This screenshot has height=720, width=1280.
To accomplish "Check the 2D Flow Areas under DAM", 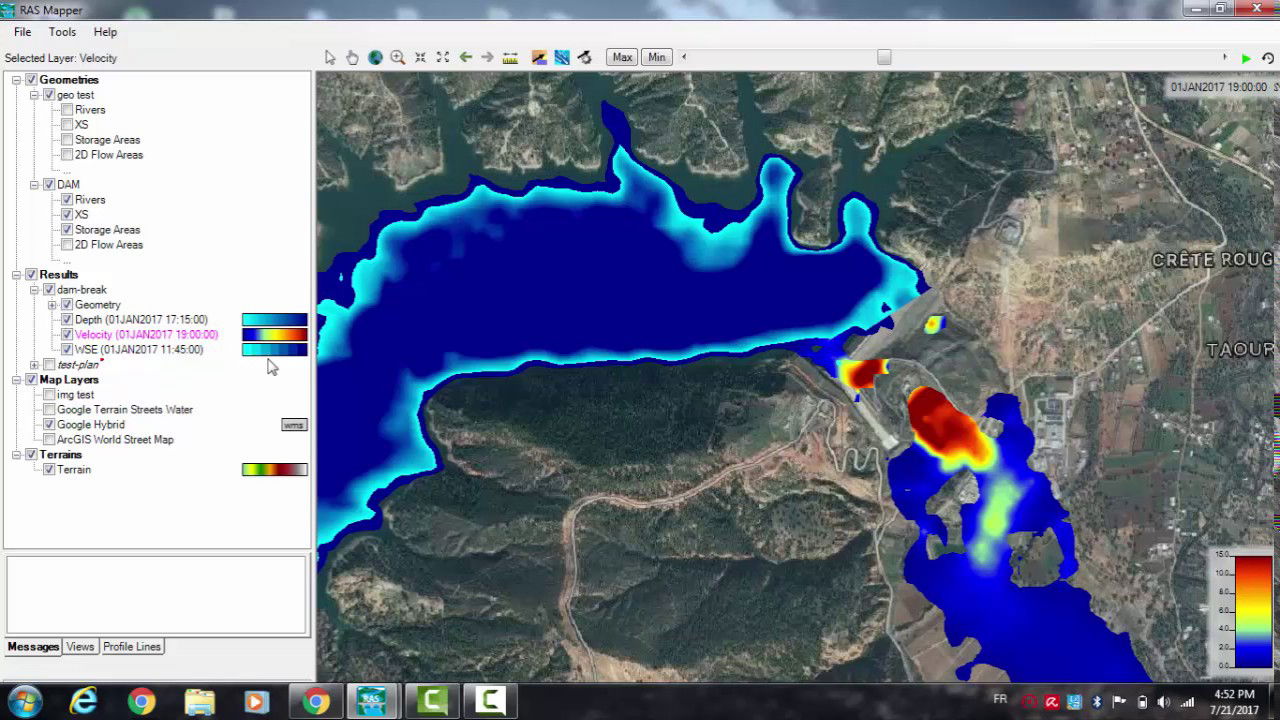I will pos(67,245).
